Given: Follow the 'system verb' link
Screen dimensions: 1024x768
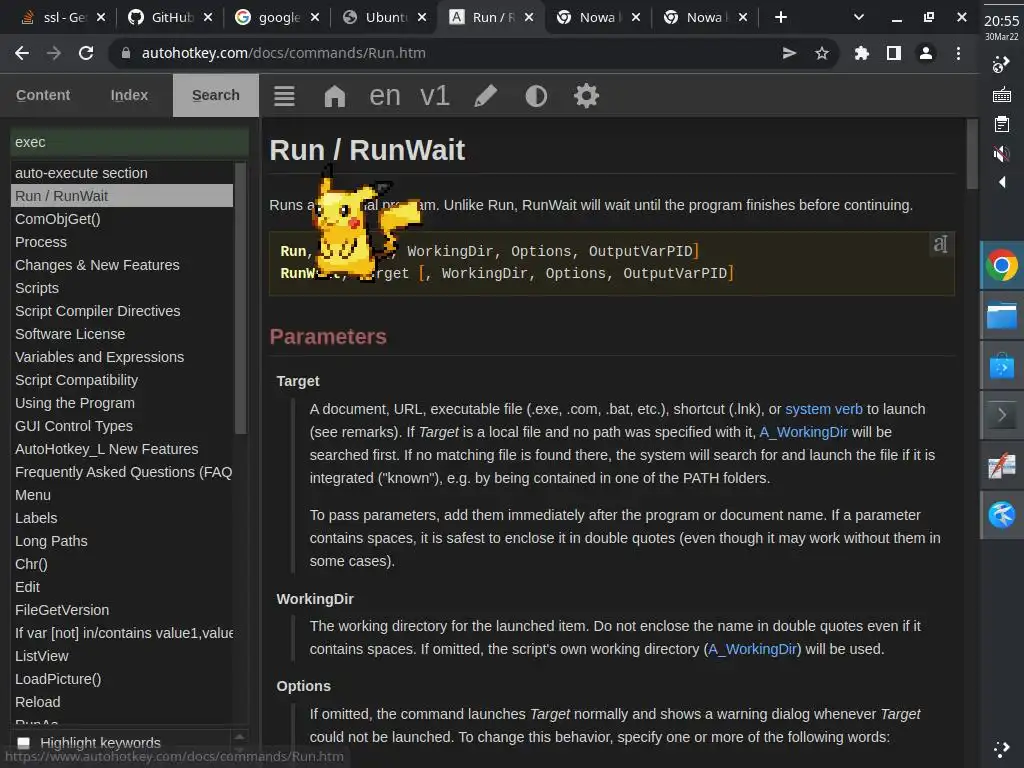Looking at the screenshot, I should (824, 409).
